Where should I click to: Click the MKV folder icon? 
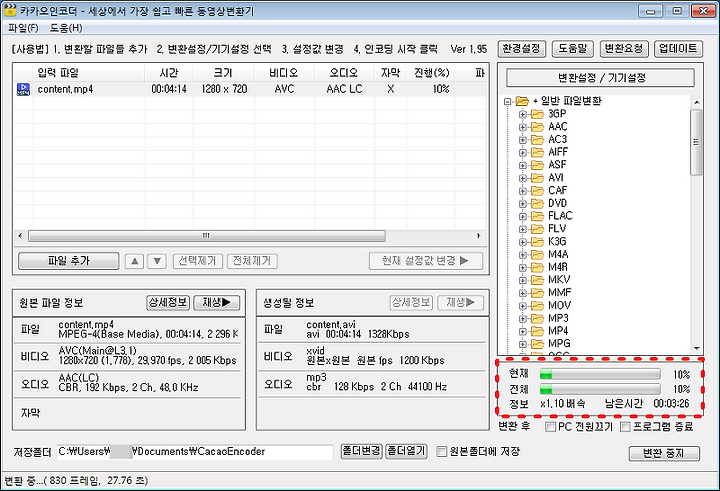coord(537,280)
